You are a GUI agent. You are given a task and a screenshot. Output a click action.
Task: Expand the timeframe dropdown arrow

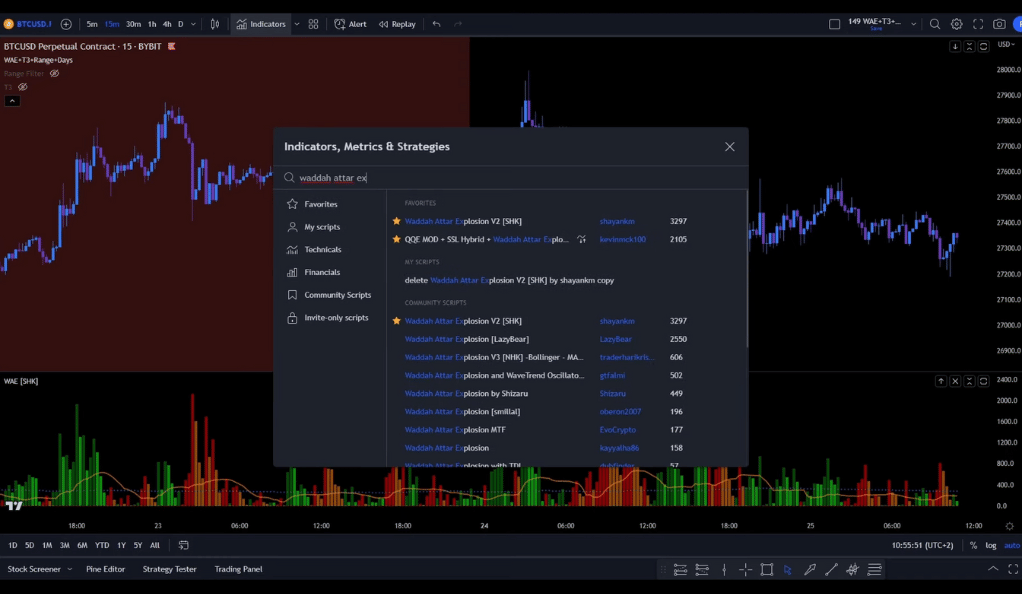point(193,24)
